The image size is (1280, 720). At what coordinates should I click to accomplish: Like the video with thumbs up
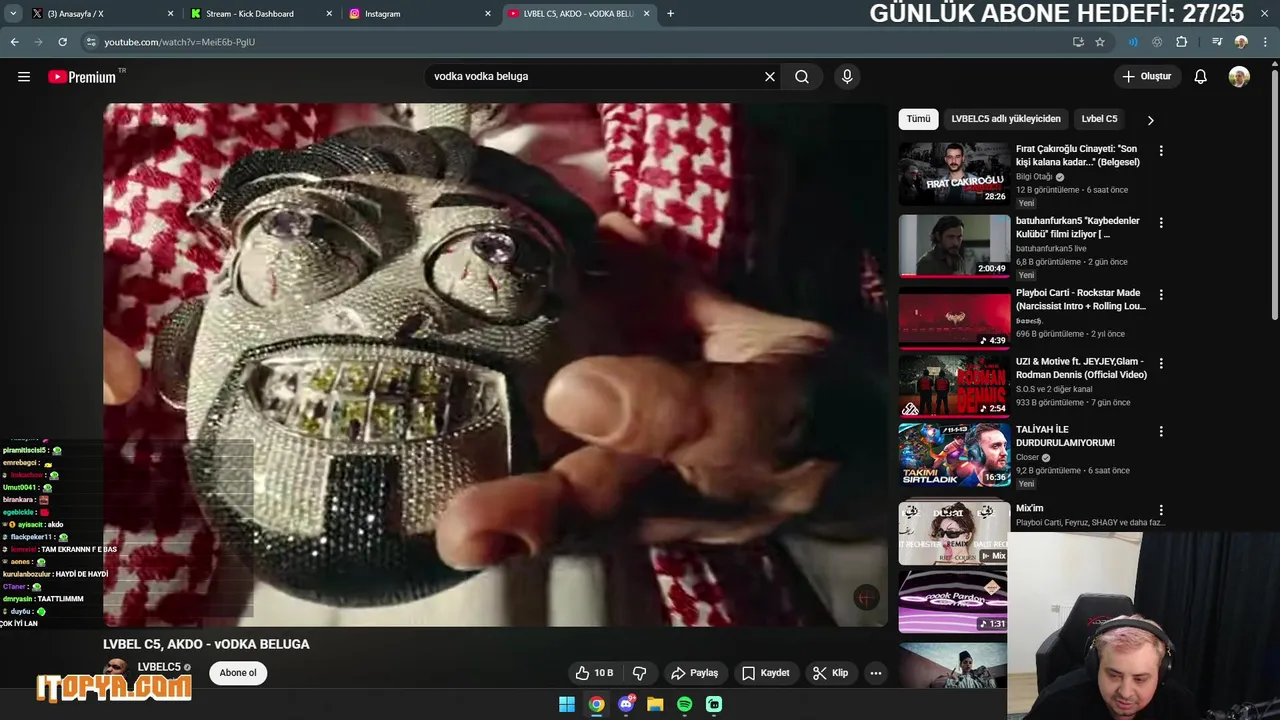point(594,673)
